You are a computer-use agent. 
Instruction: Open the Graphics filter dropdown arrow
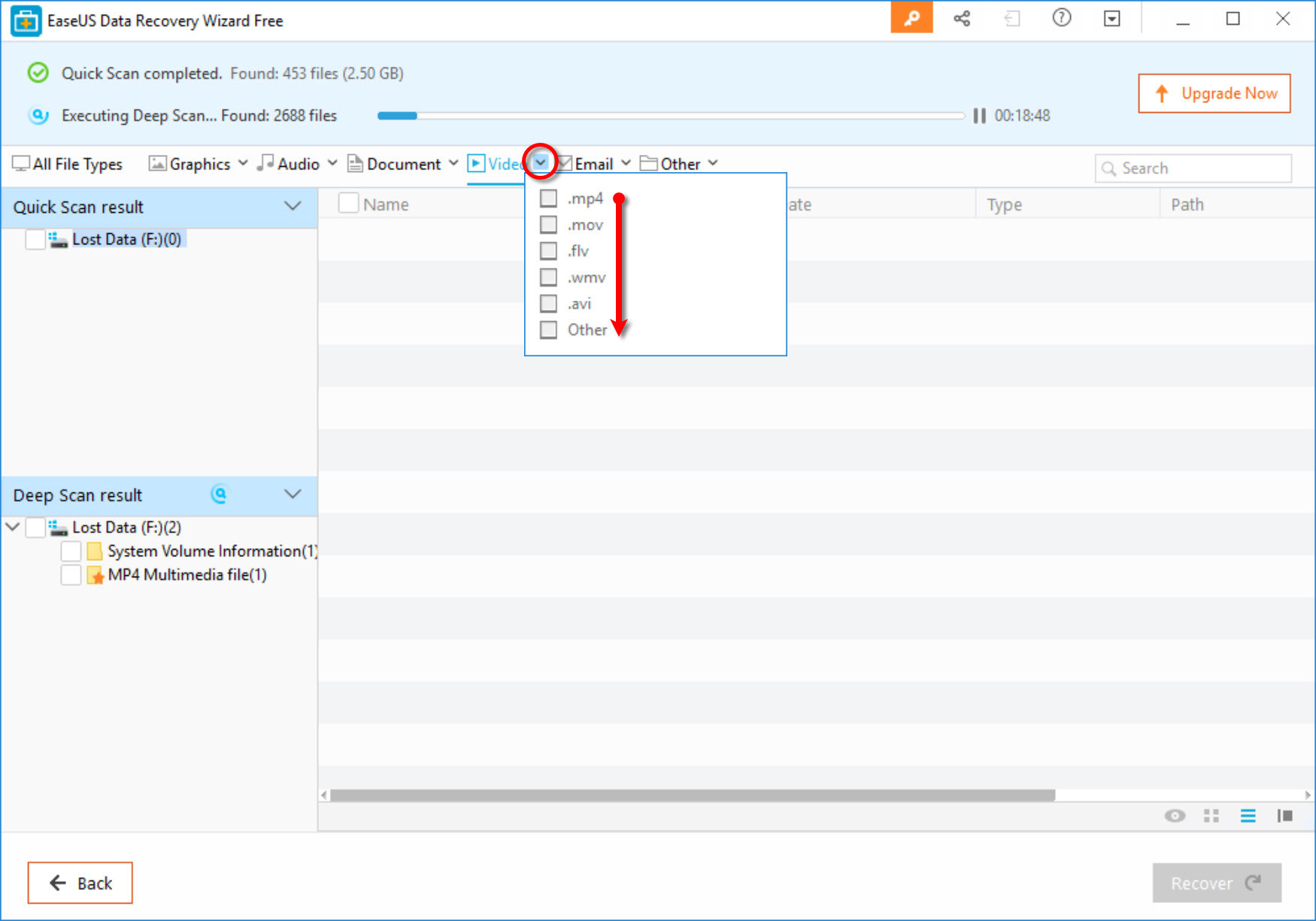[243, 163]
